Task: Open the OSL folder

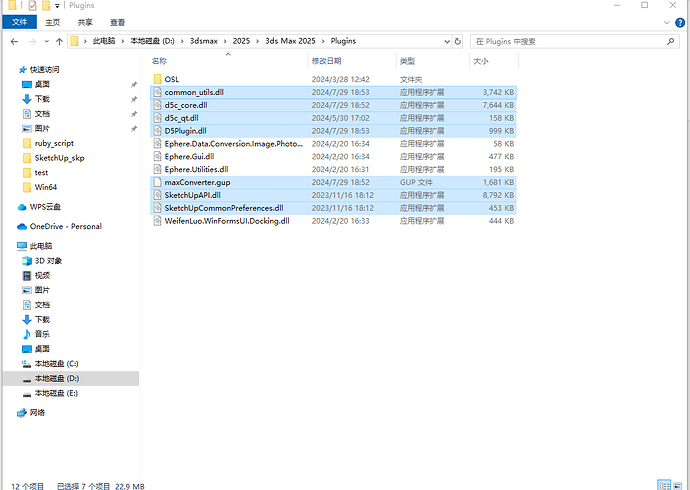Action: [x=172, y=78]
